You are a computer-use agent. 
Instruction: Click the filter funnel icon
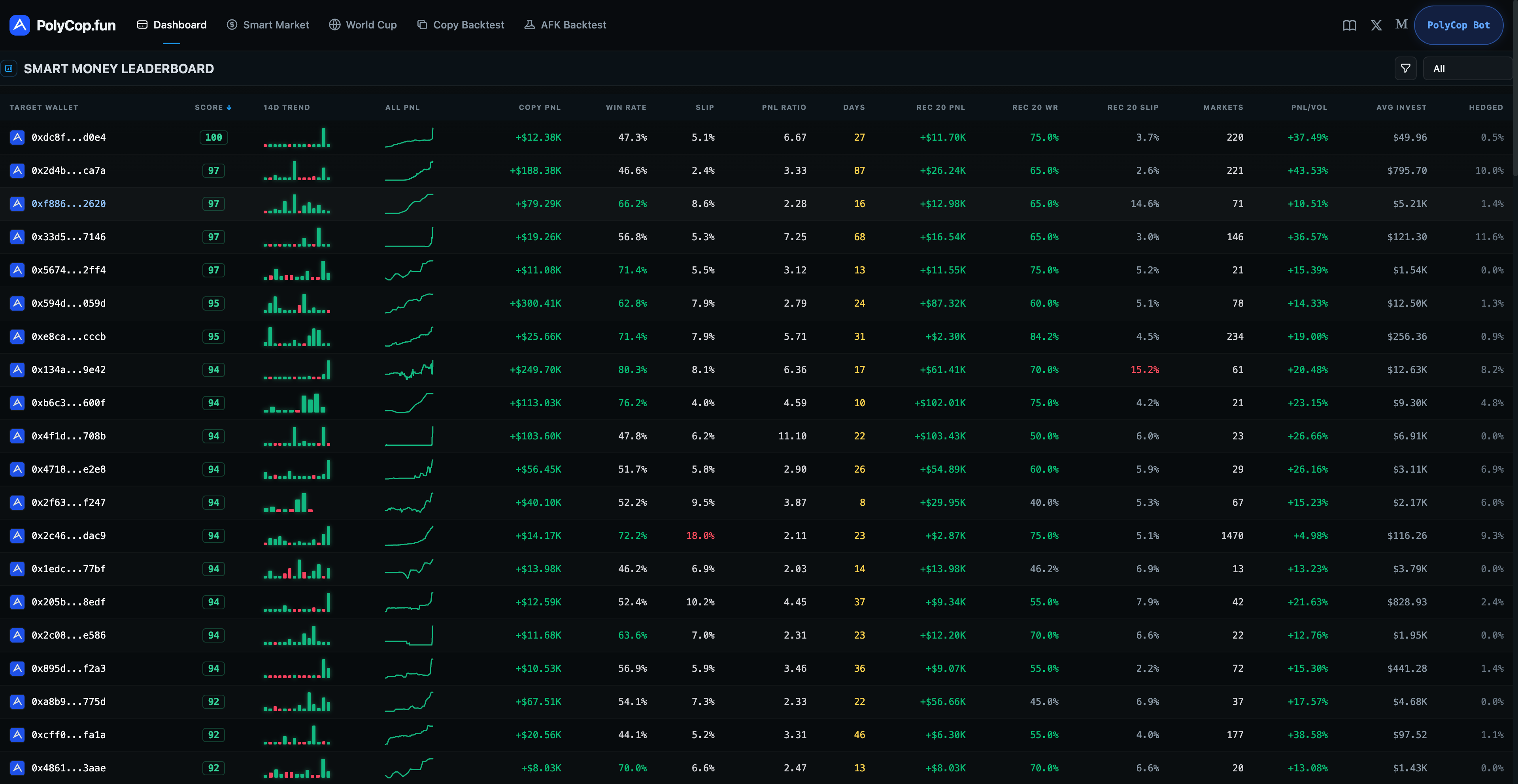tap(1405, 68)
